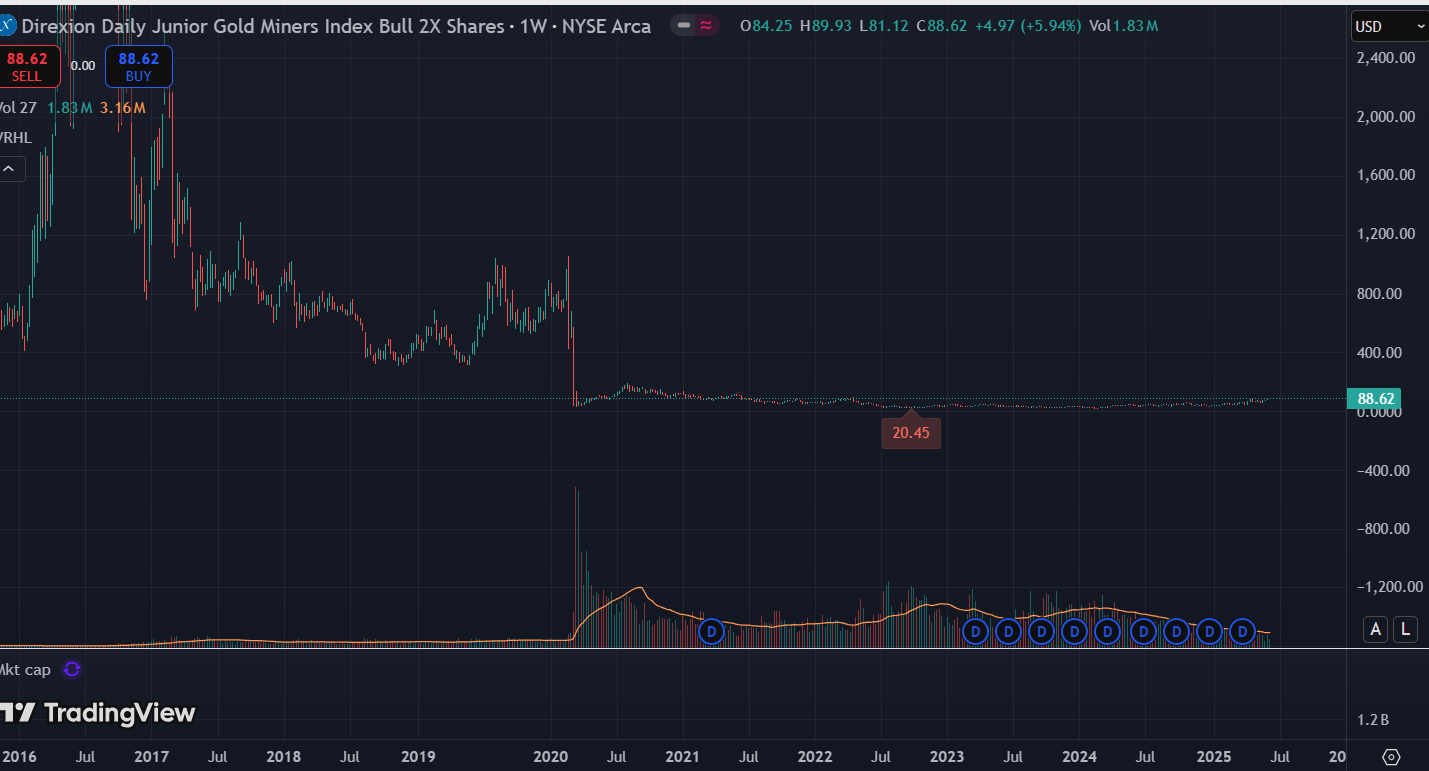
Task: Click the C88.62 close value in the header
Action: coord(940,26)
